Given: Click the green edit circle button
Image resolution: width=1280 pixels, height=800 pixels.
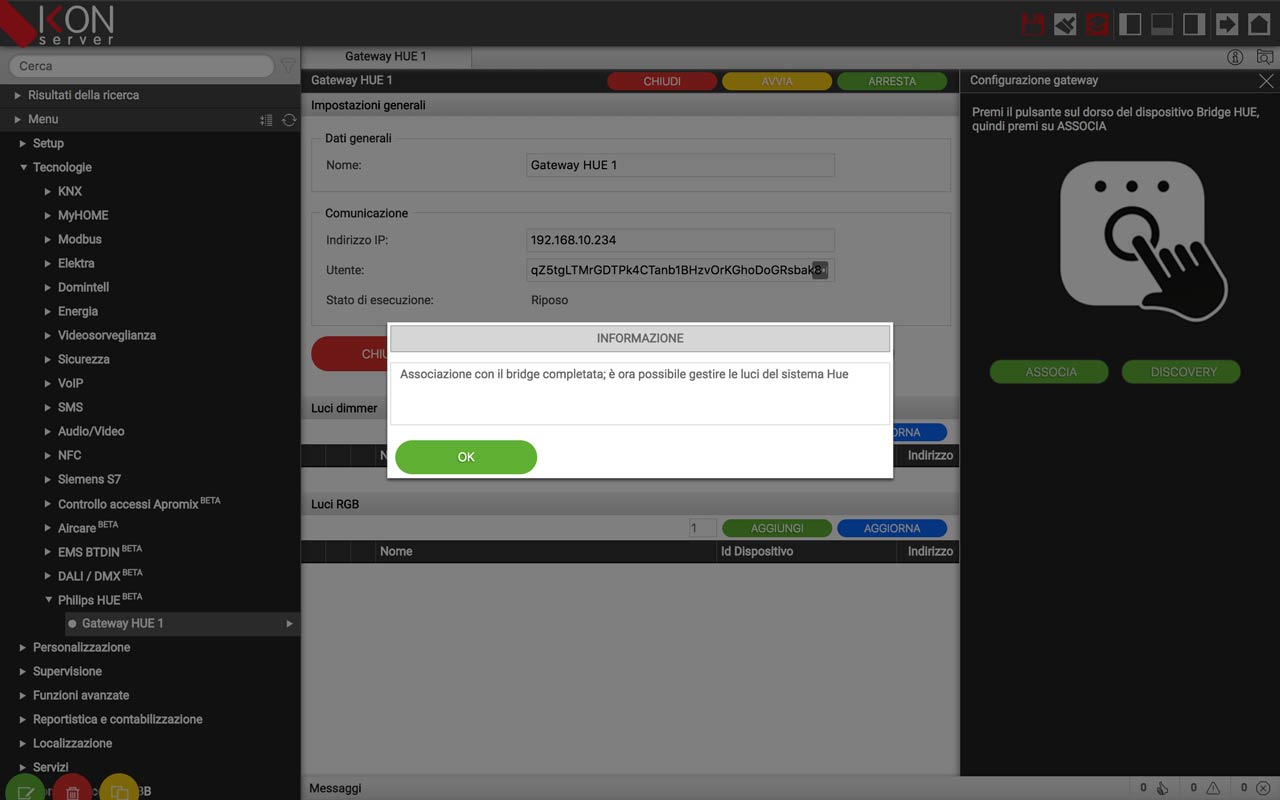Looking at the screenshot, I should [26, 789].
